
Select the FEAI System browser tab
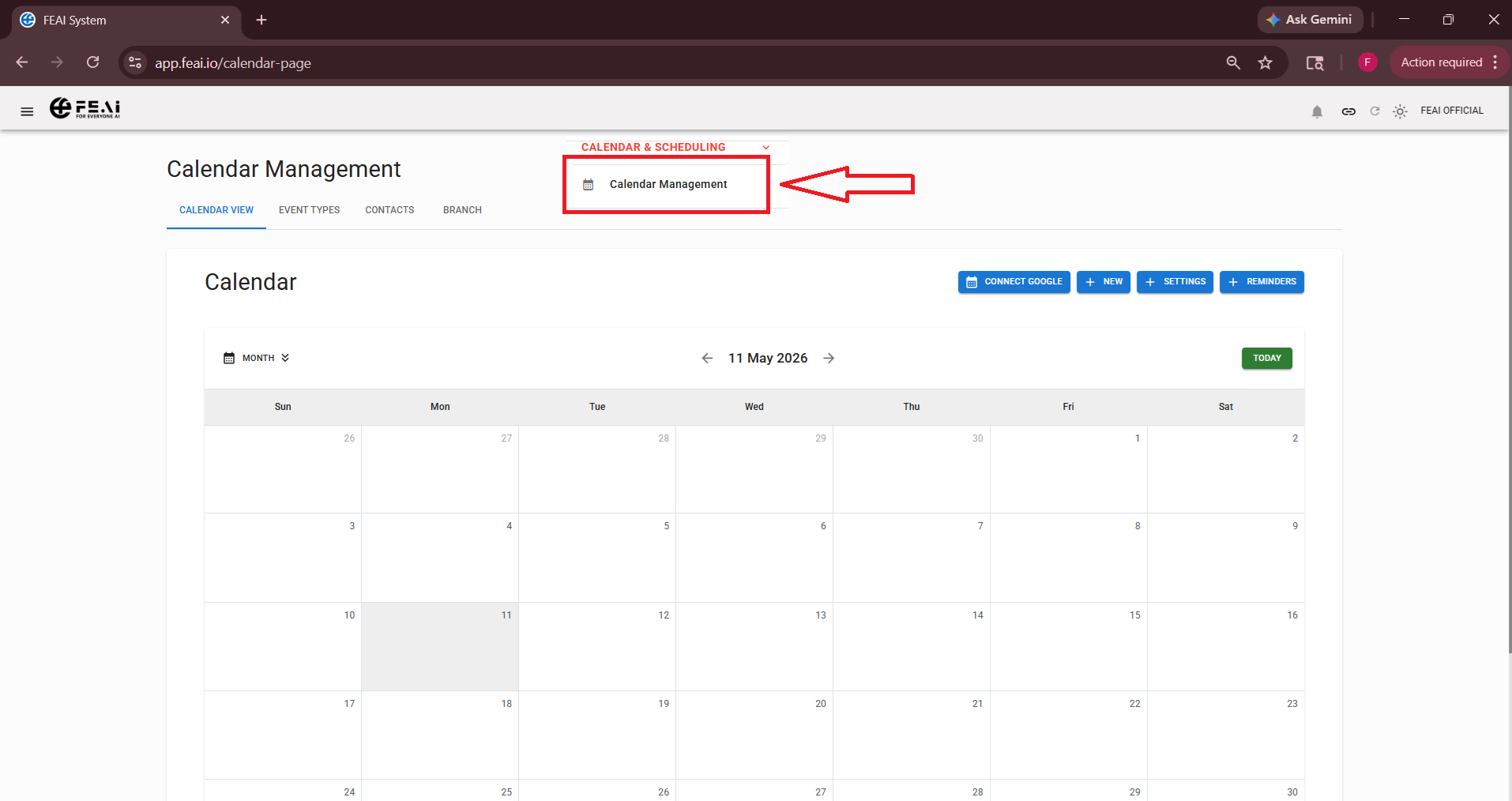pyautogui.click(x=126, y=21)
